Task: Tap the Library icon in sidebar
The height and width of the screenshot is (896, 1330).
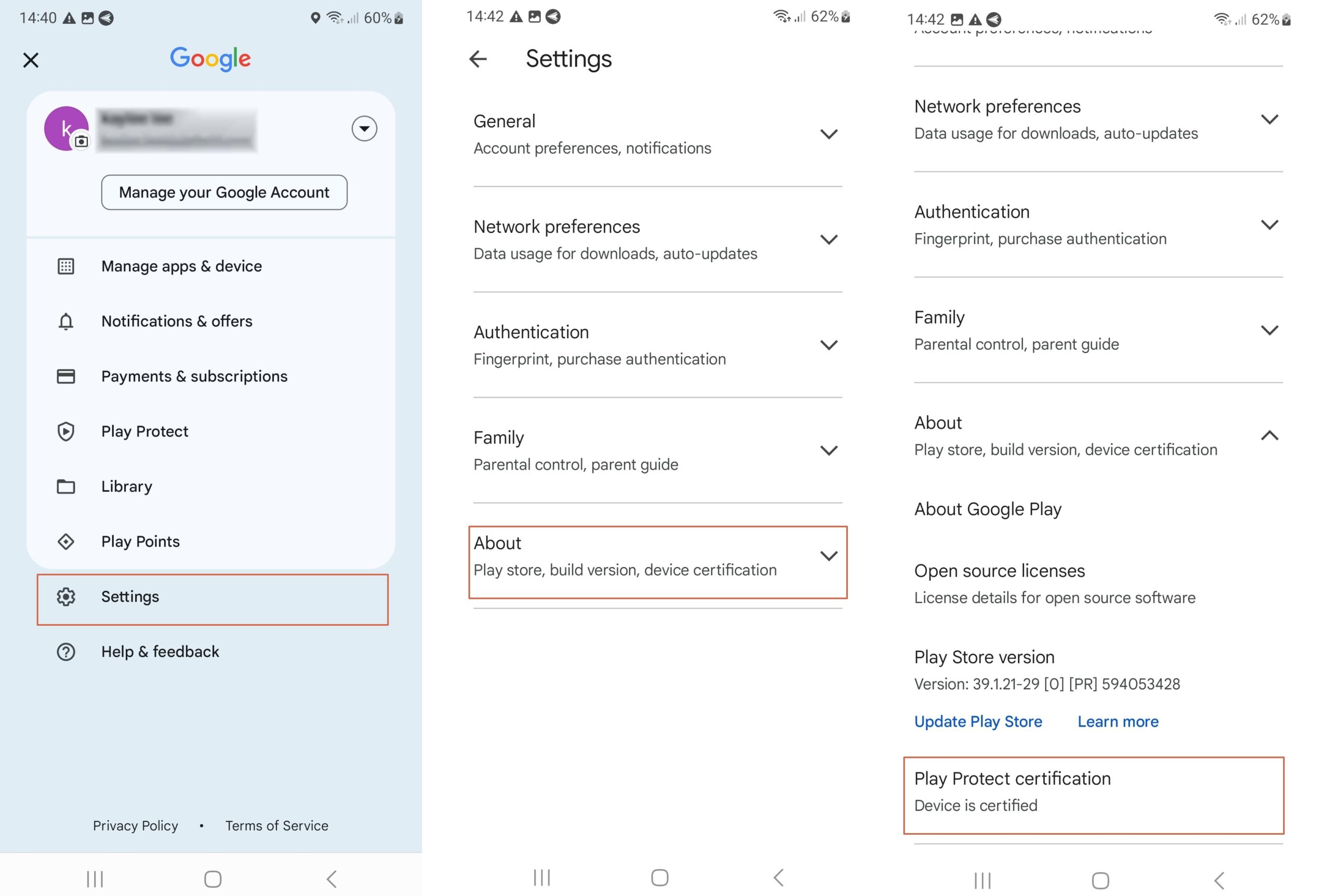Action: click(x=65, y=486)
